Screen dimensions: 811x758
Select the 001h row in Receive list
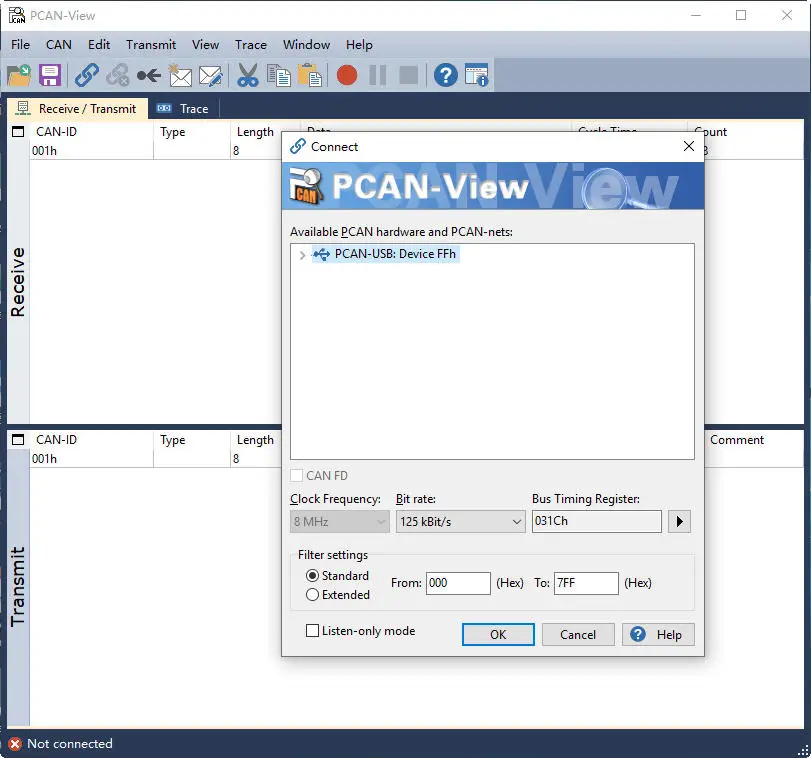[x=155, y=150]
